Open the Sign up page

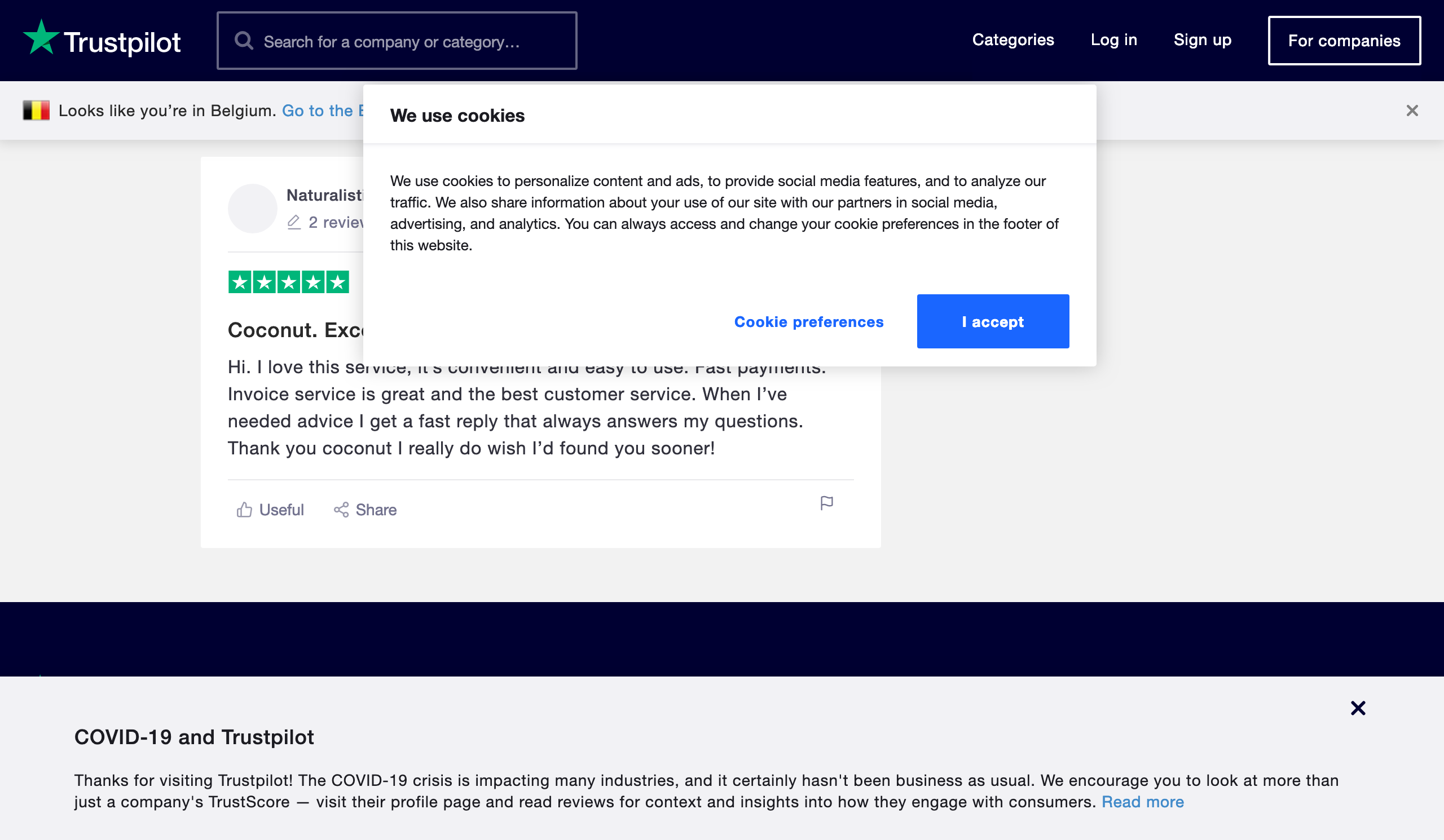pyautogui.click(x=1201, y=40)
